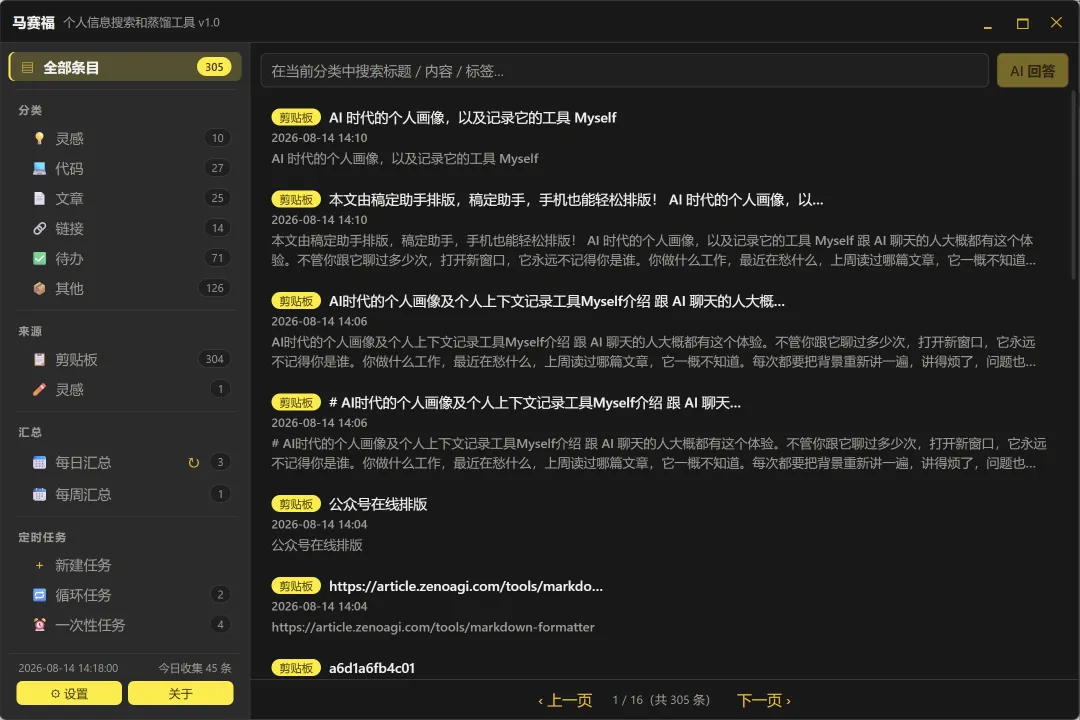
Task: Open entry starting with # AI时代的个人画像
Action: (535, 402)
